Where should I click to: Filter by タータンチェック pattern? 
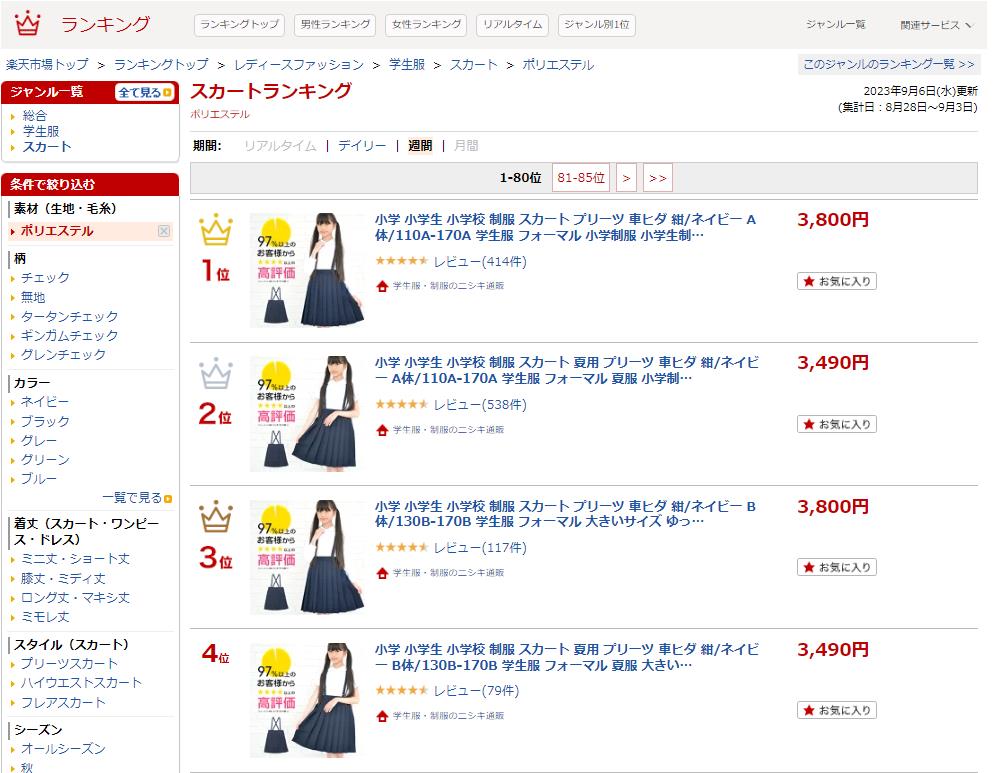(69, 317)
